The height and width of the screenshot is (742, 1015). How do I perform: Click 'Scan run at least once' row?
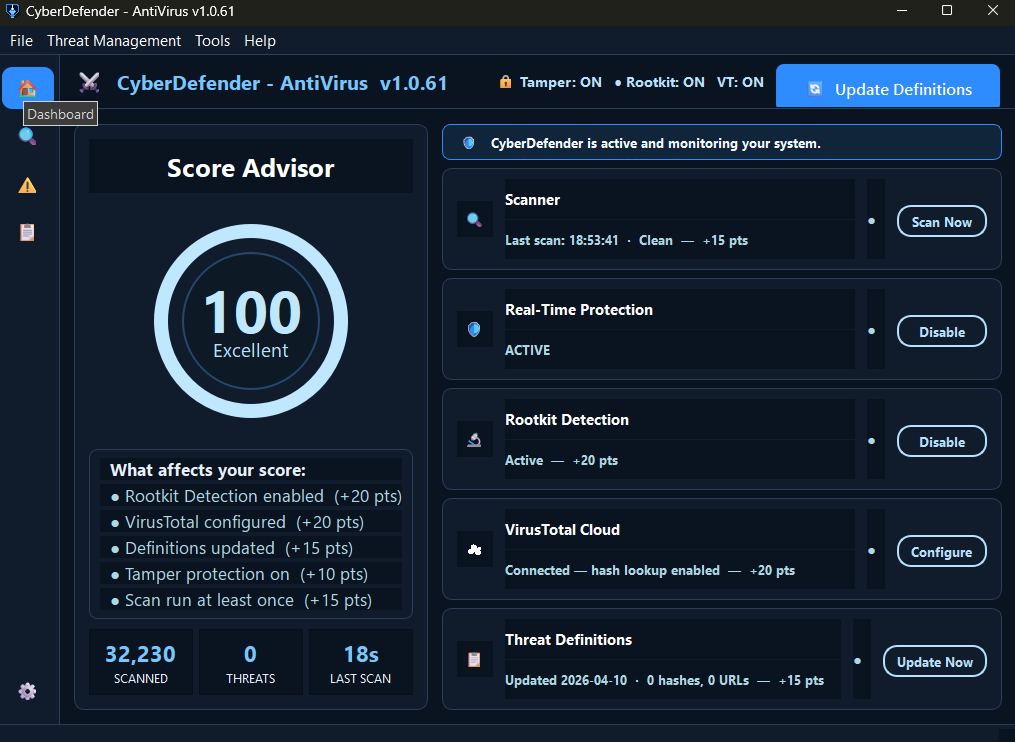251,600
